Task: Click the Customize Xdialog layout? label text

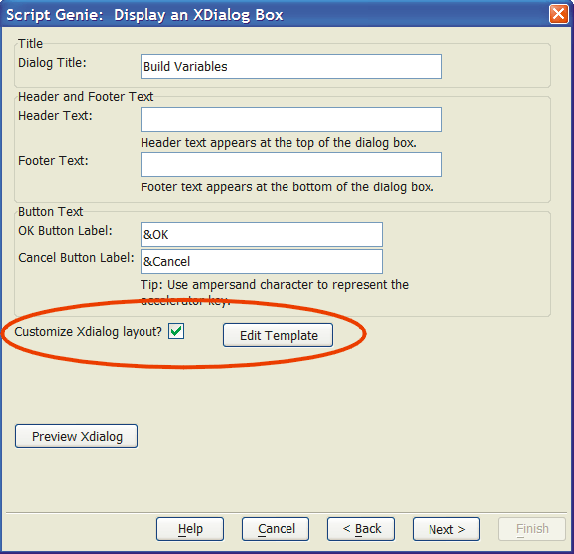Action: (x=88, y=332)
